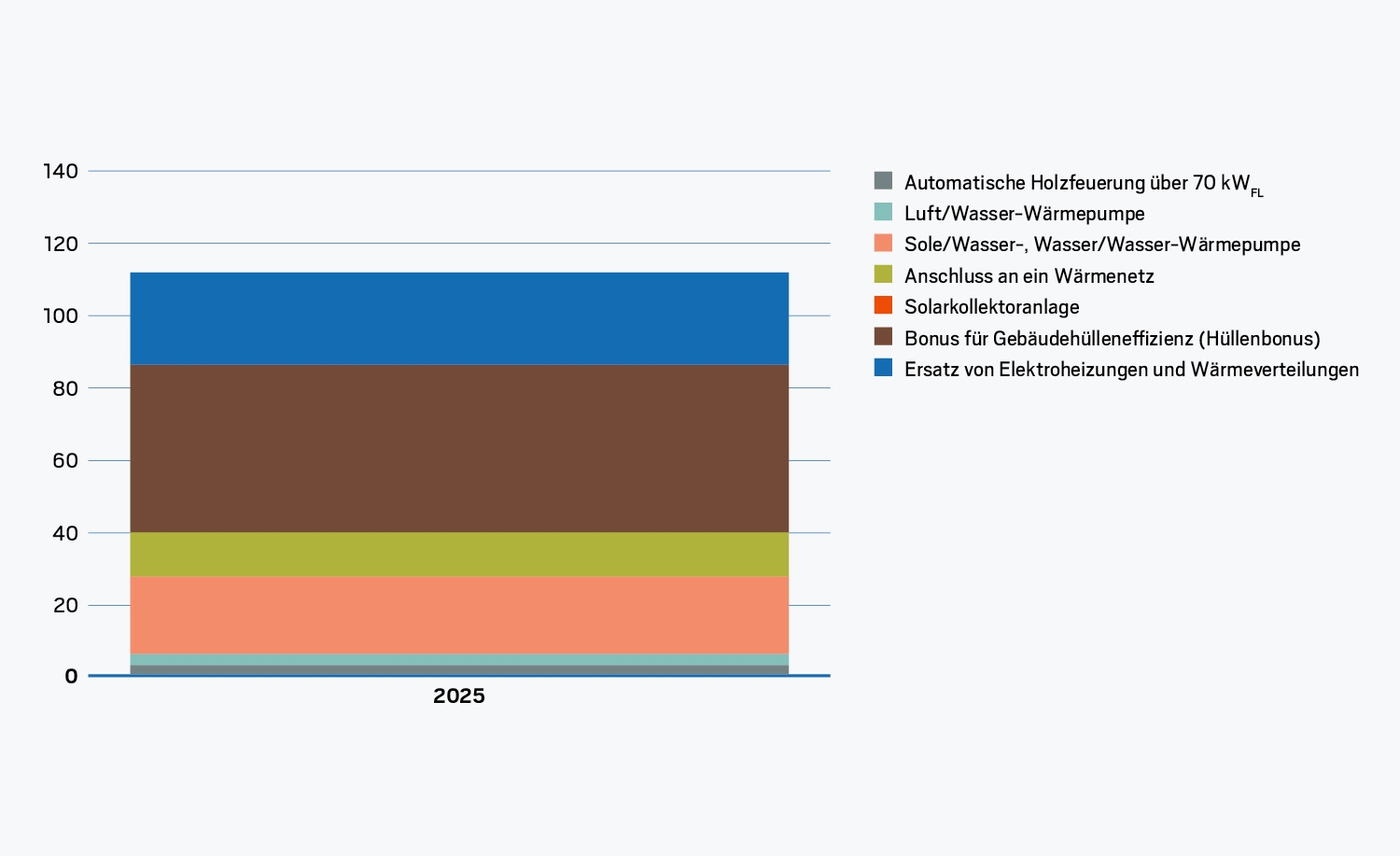
Task: Toggle Sole/Wasser-, Wasser/Wasser-Wärmepumpe legend label
Action: 1102,245
